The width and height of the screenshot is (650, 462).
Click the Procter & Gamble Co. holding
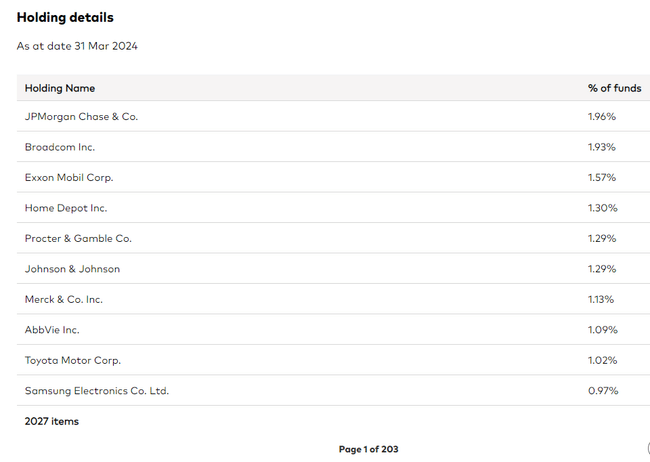point(78,239)
